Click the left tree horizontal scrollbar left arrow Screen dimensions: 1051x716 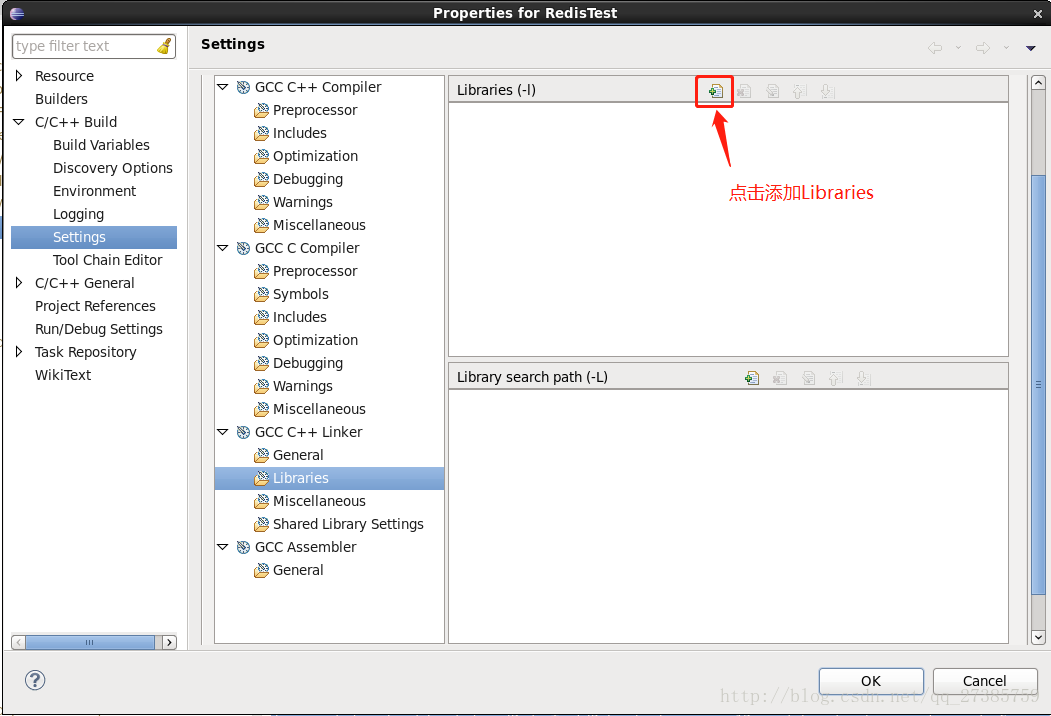[x=19, y=642]
